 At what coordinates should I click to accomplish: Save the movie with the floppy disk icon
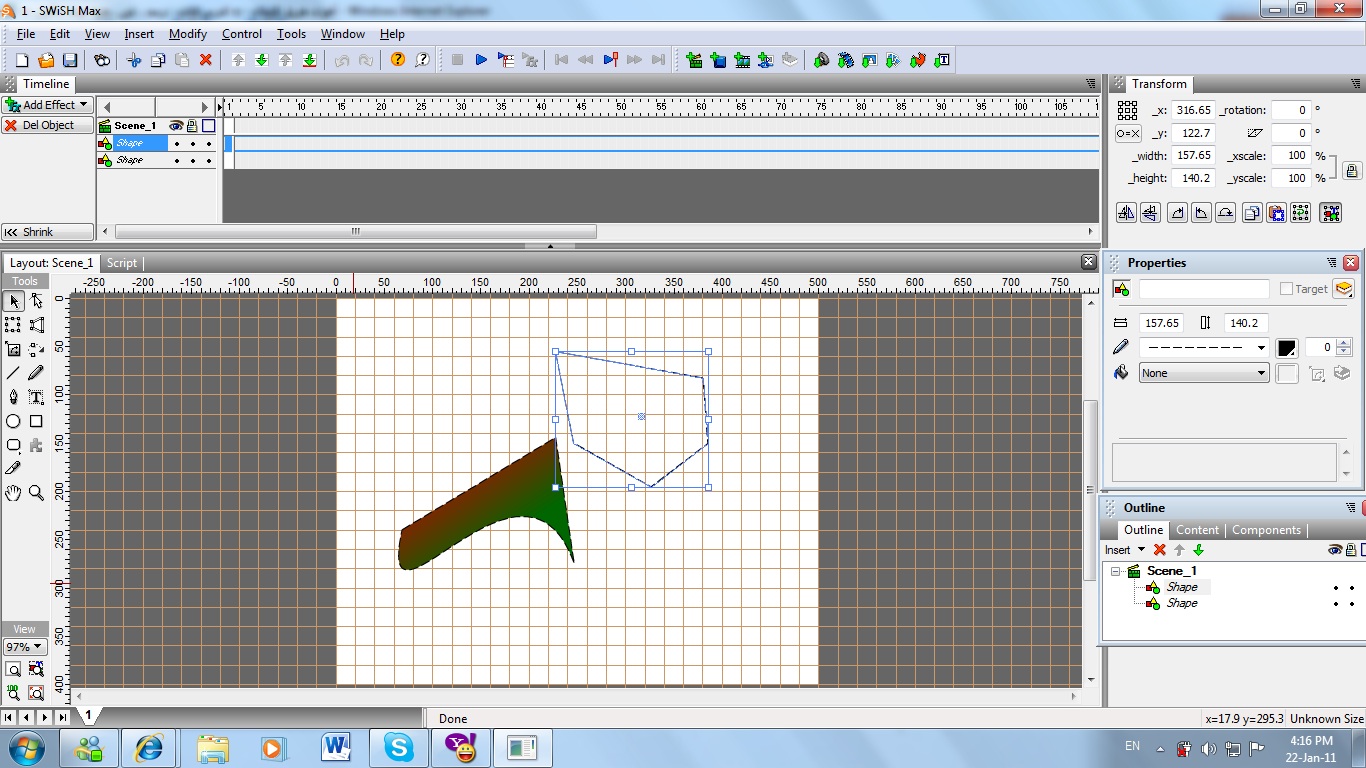(x=70, y=60)
